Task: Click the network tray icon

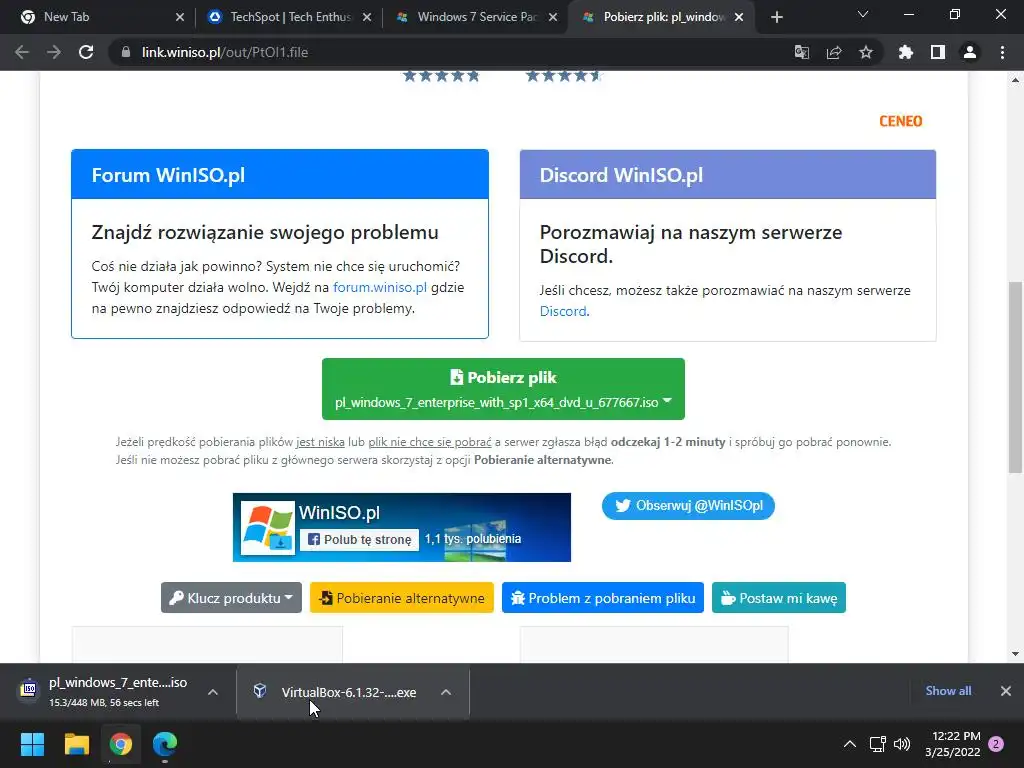Action: pyautogui.click(x=878, y=744)
